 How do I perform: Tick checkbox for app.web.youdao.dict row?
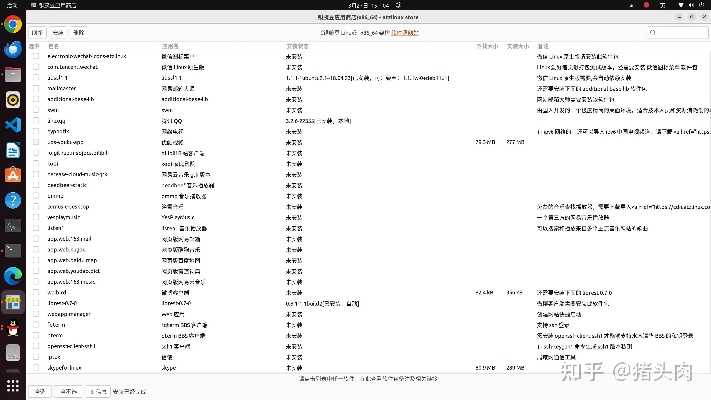click(x=36, y=271)
